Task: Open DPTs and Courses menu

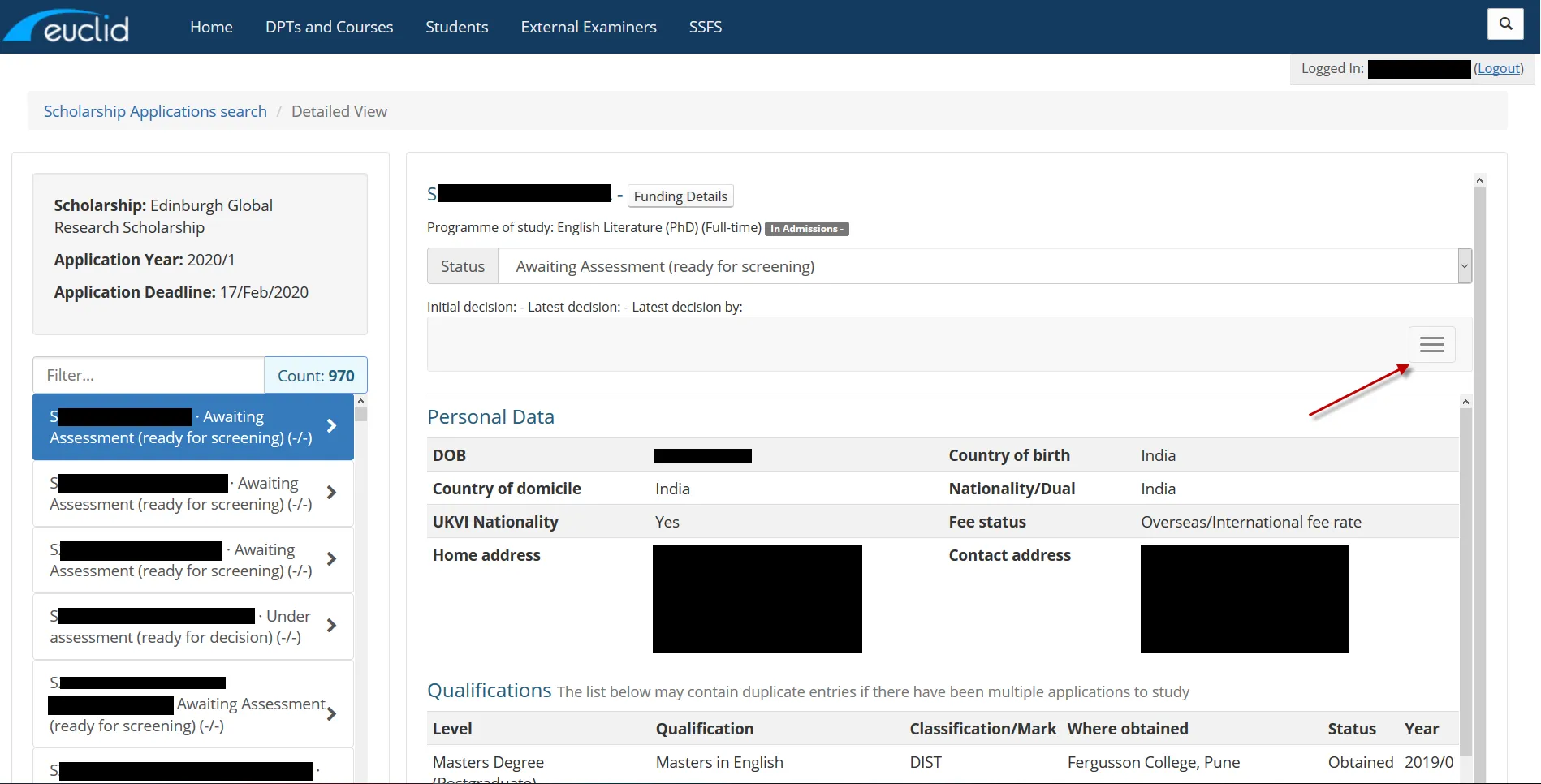Action: pyautogui.click(x=329, y=27)
